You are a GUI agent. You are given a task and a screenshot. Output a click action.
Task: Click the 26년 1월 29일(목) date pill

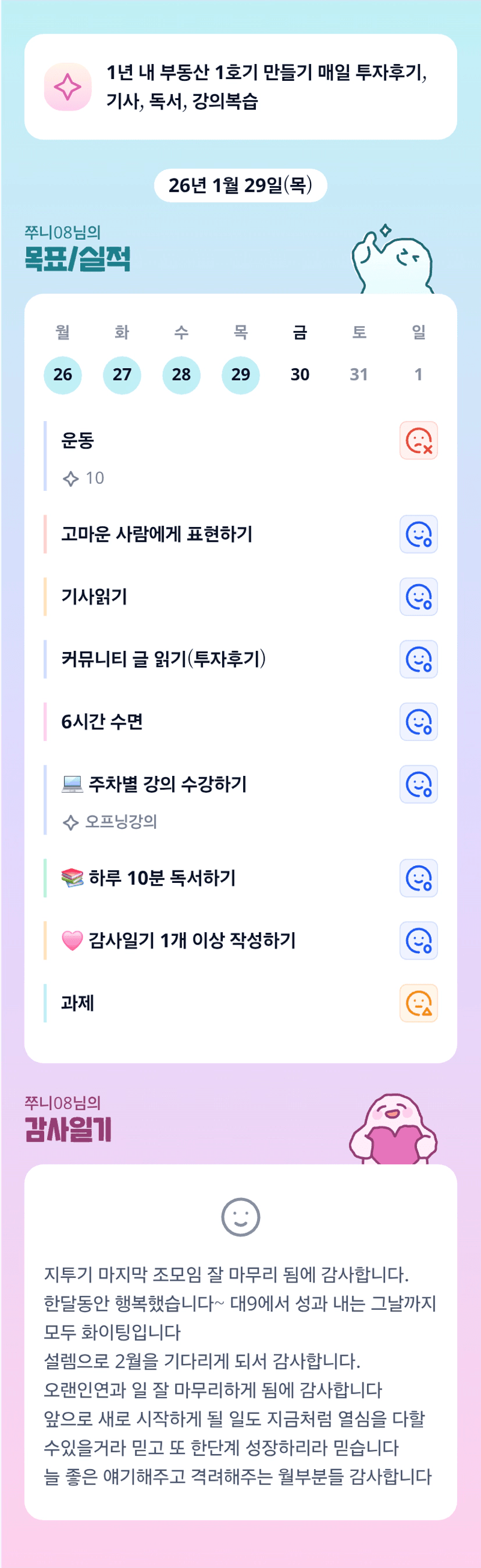[x=241, y=185]
